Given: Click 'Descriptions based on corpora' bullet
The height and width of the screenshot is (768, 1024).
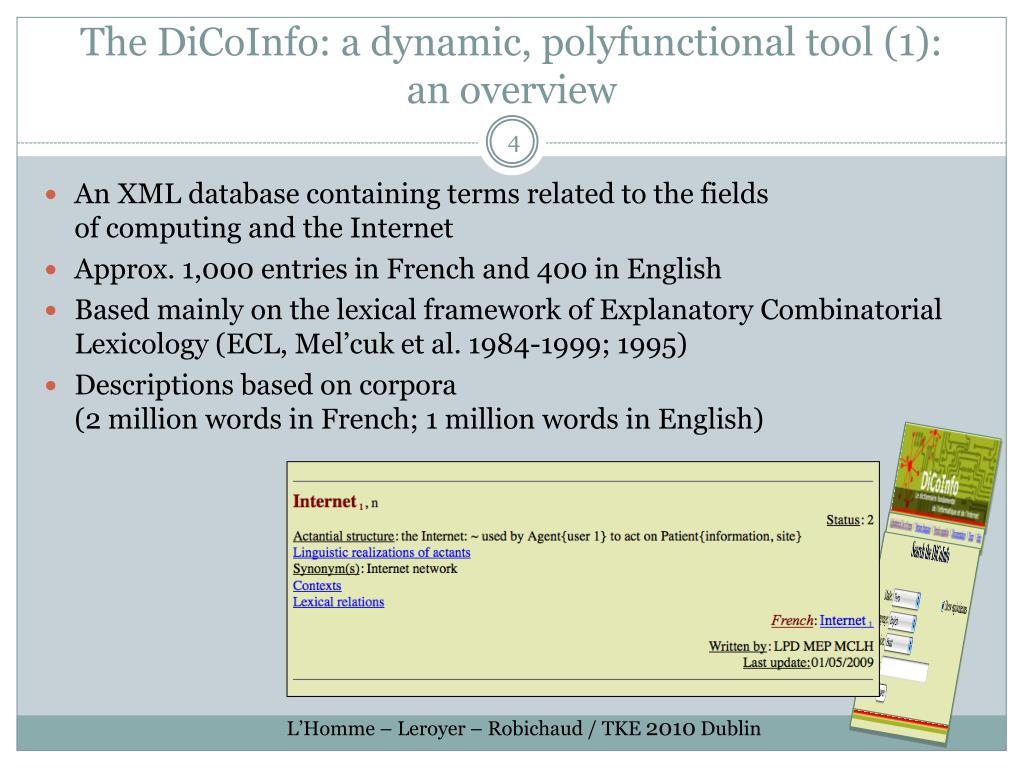Looking at the screenshot, I should tap(419, 402).
